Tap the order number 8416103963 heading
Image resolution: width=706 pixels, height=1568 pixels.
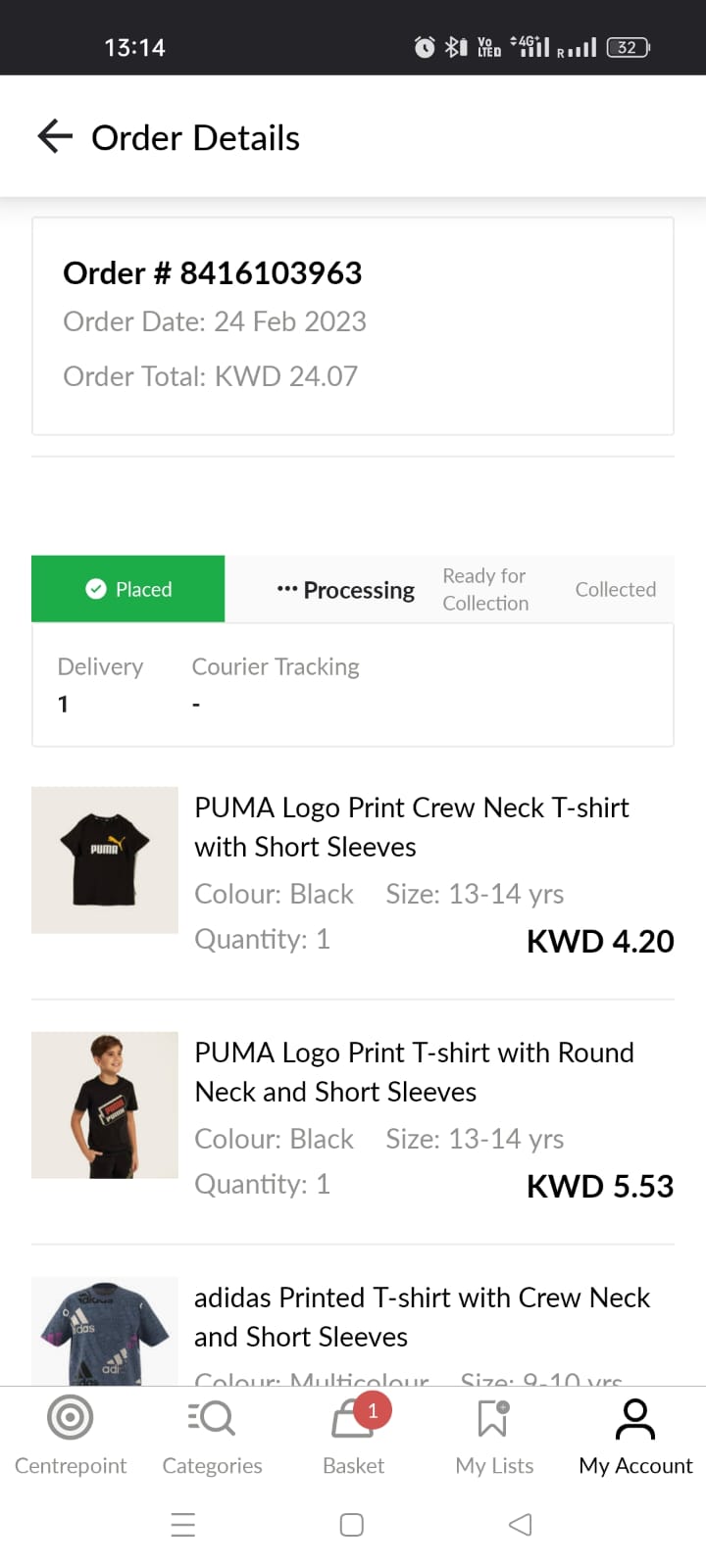tap(213, 272)
